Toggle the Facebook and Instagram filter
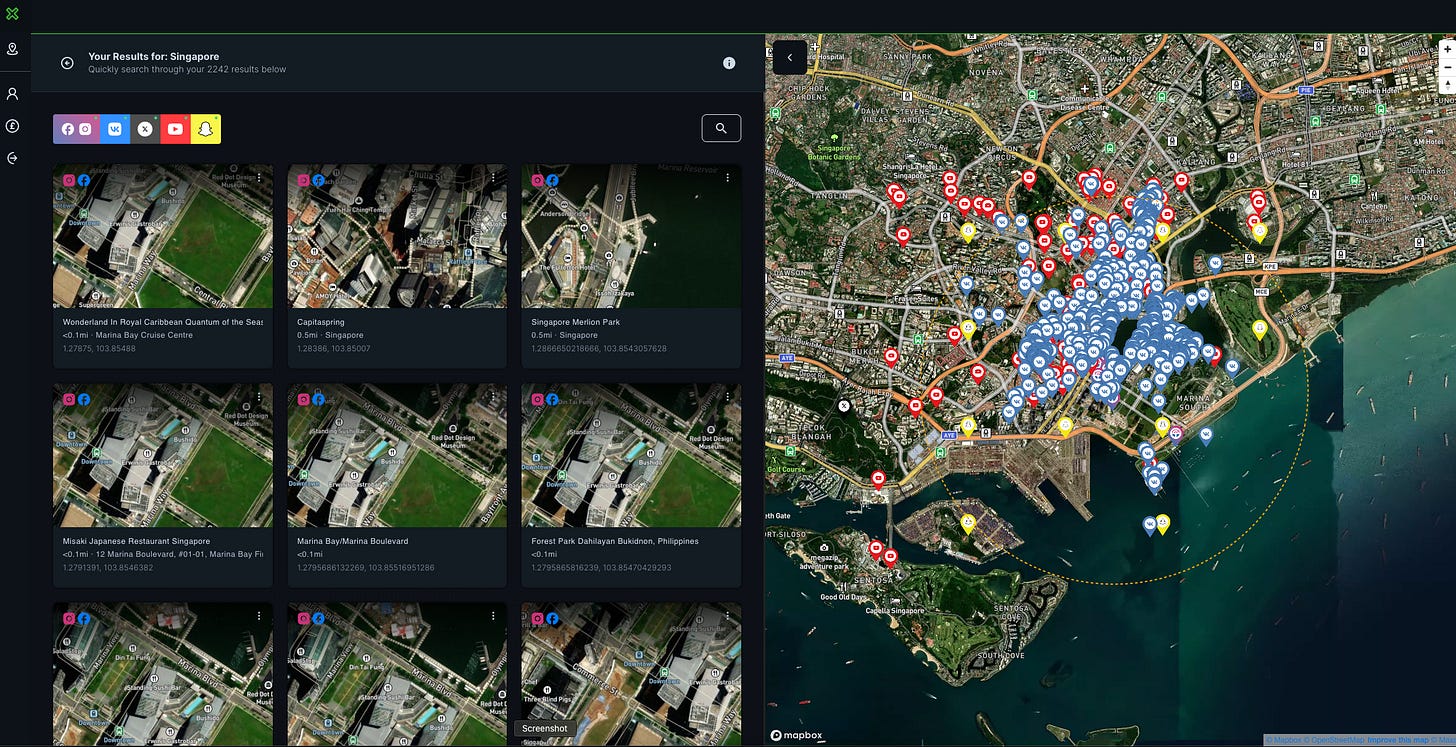 (76, 129)
